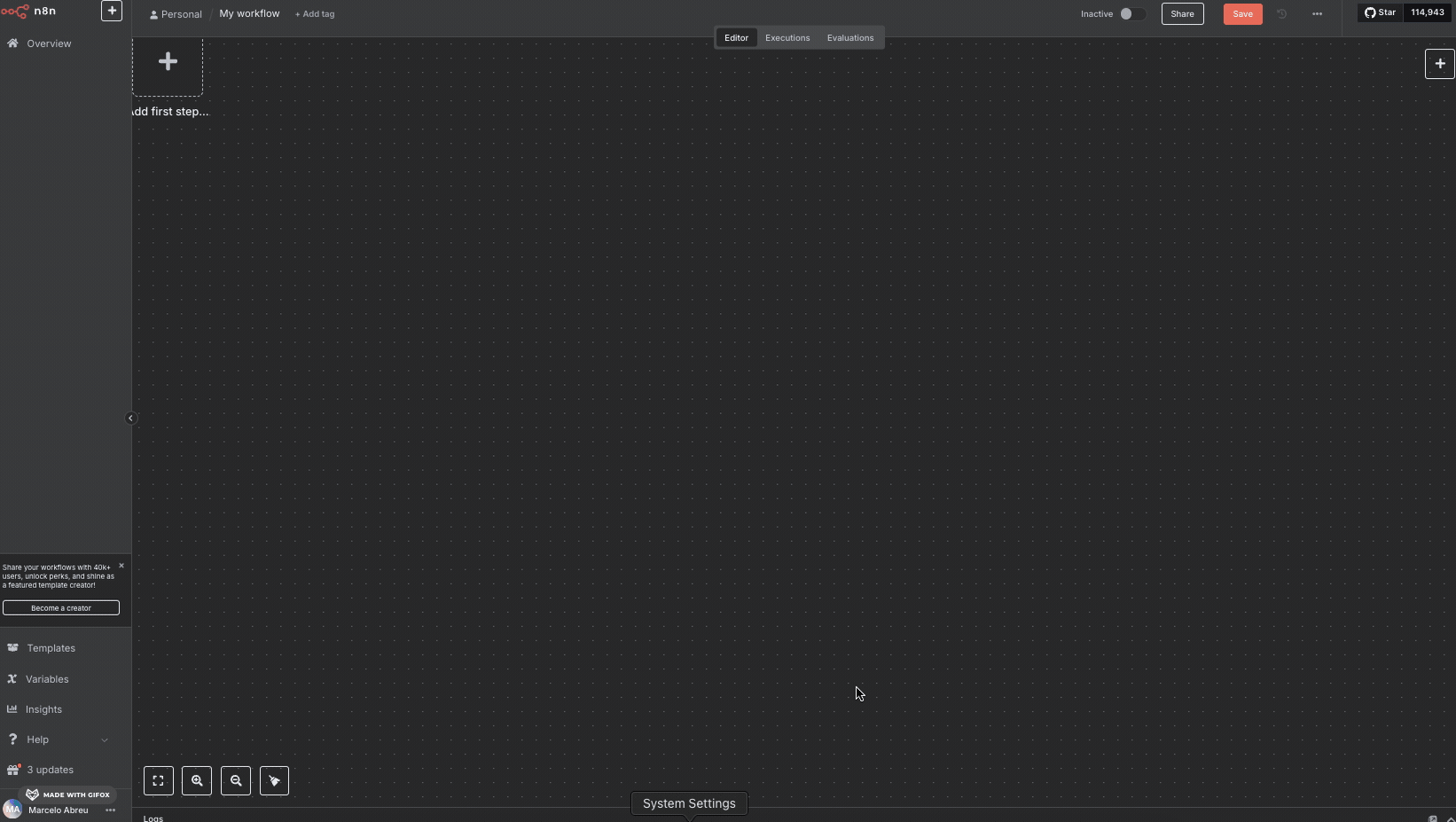Image resolution: width=1456 pixels, height=822 pixels.
Task: Toggle the workflow from Inactive to Active
Action: pos(1132,14)
